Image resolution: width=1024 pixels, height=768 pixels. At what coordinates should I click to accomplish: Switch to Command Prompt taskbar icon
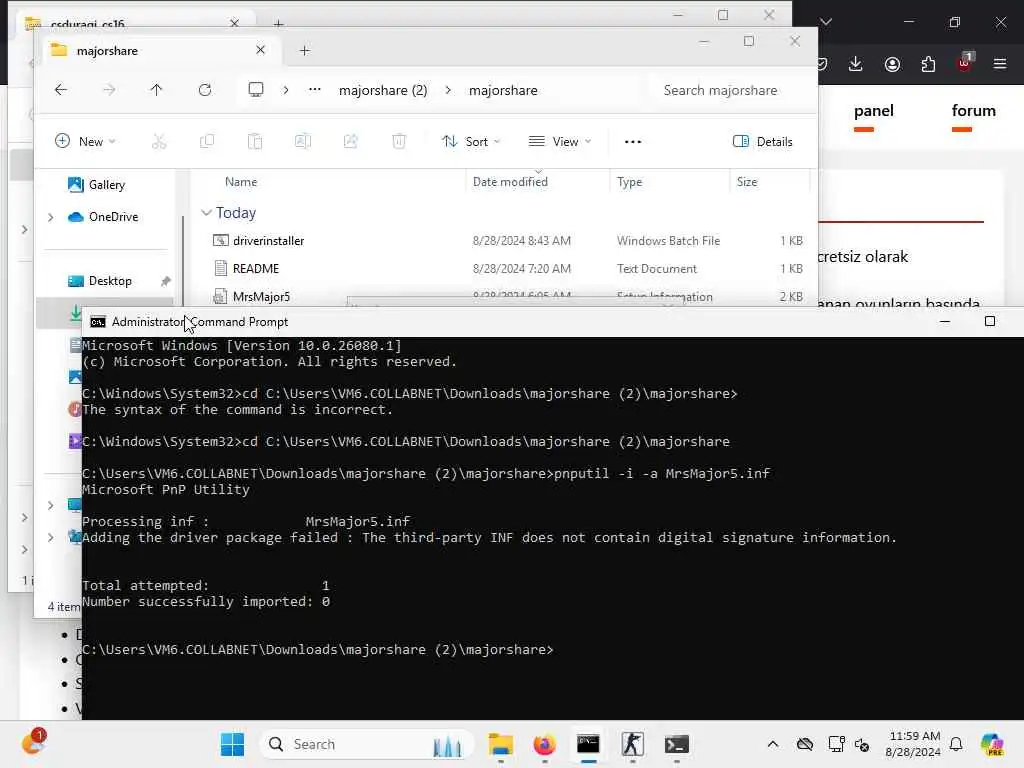(x=588, y=744)
